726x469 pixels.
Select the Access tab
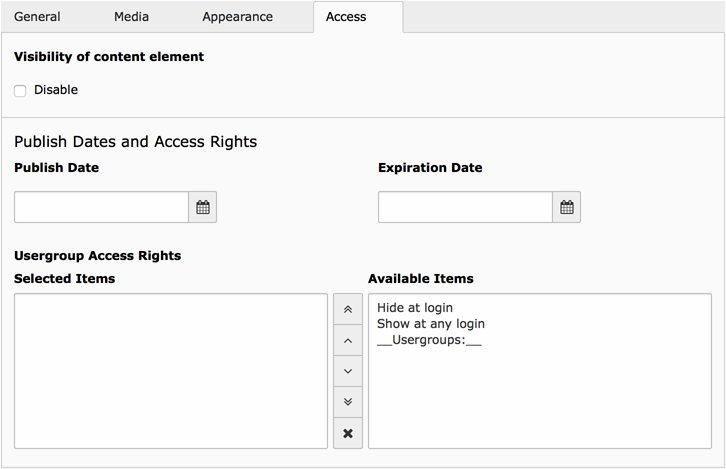pos(346,17)
